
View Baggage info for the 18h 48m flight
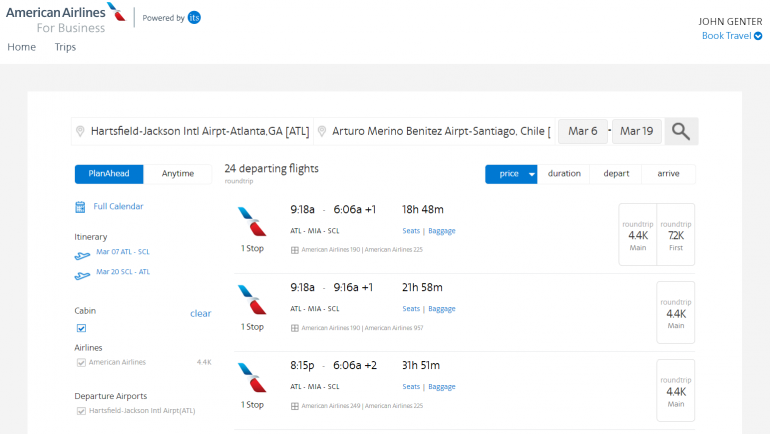[442, 230]
